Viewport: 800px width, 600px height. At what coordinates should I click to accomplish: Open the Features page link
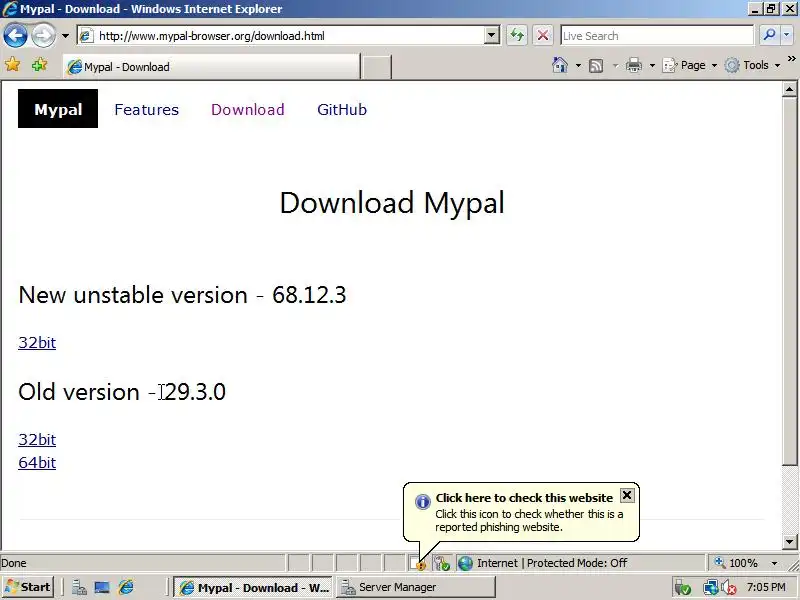146,110
